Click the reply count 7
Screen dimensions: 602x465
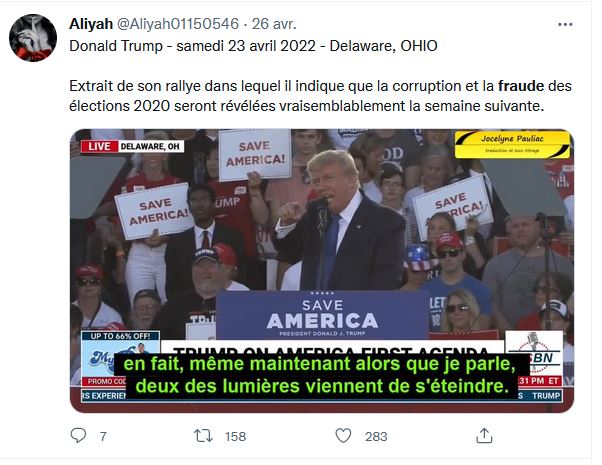[103, 437]
